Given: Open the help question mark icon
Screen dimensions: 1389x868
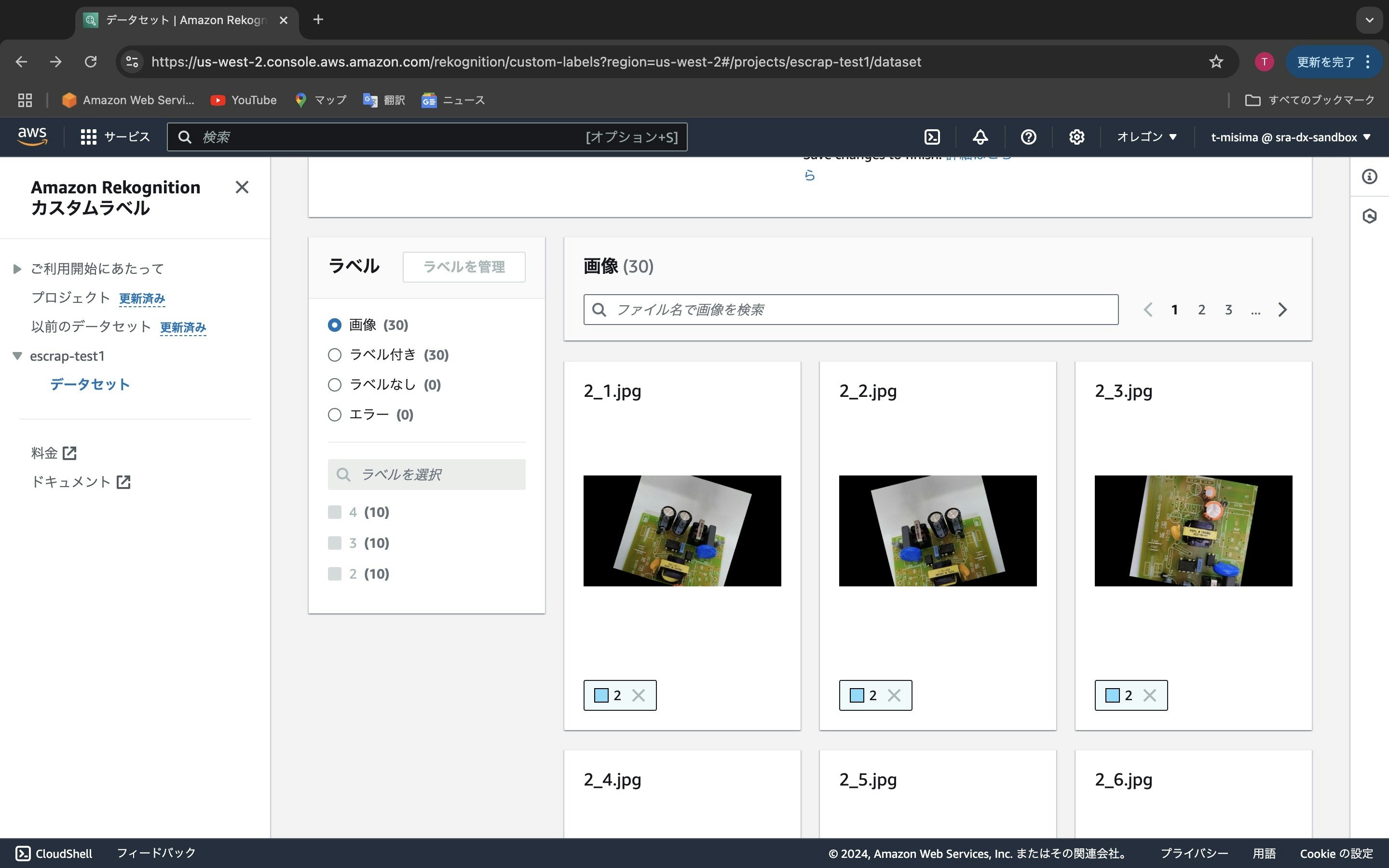Looking at the screenshot, I should pos(1028,136).
